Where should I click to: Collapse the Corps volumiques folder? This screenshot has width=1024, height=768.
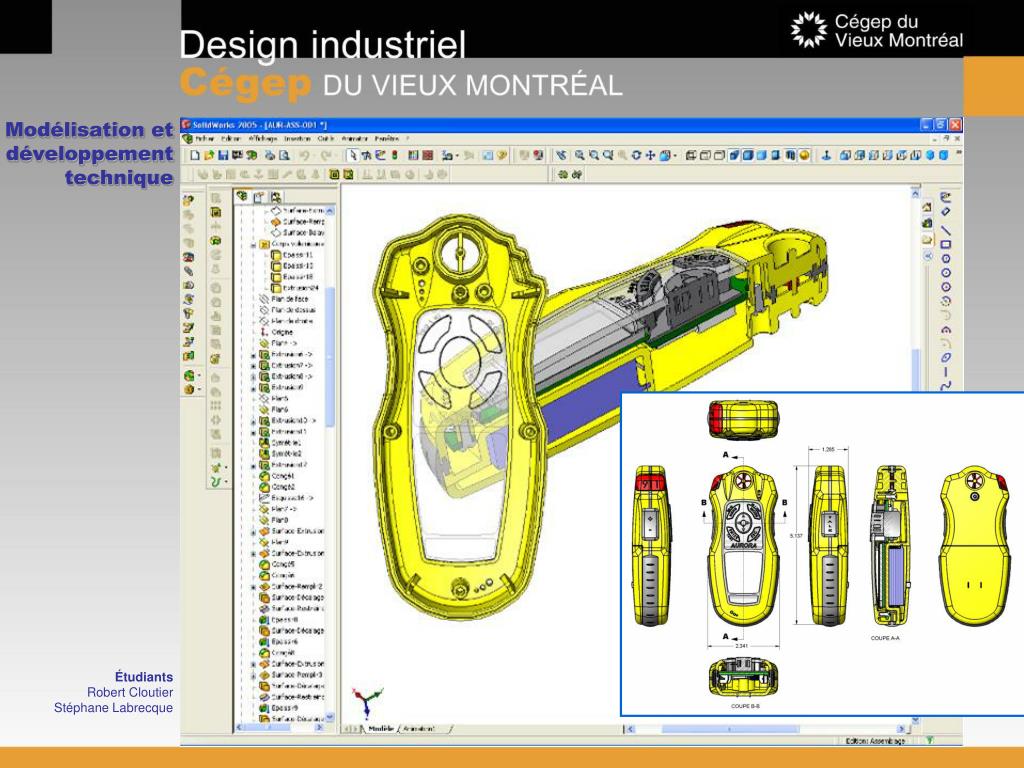(253, 244)
